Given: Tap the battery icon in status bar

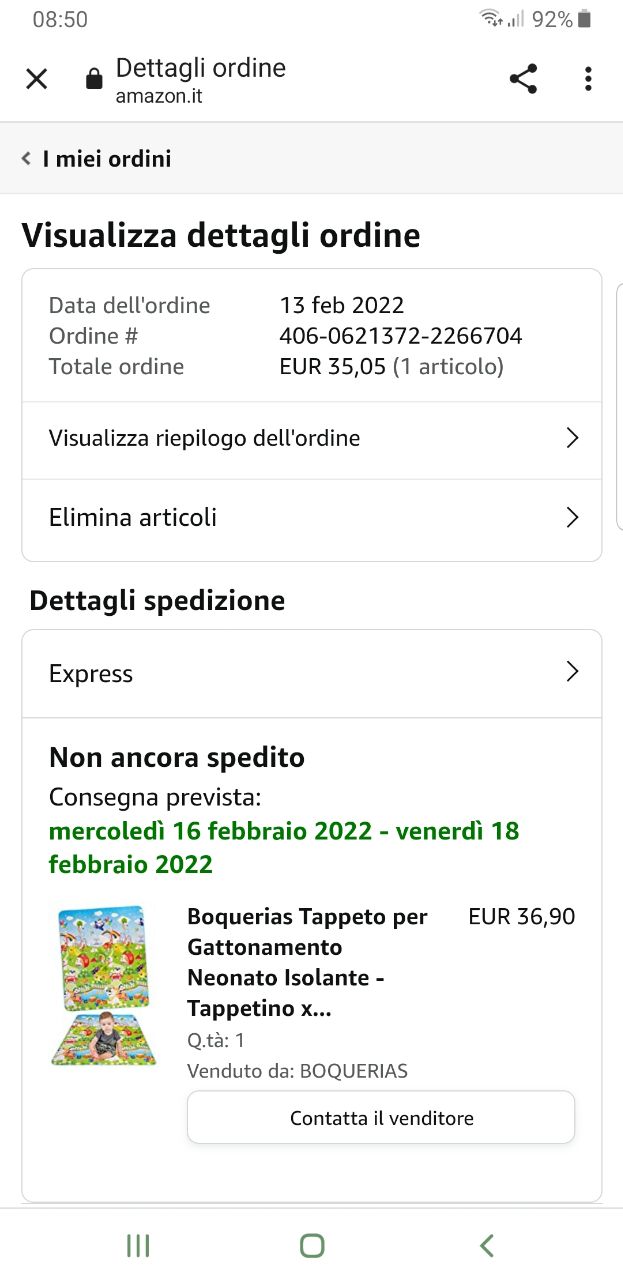Looking at the screenshot, I should (585, 19).
